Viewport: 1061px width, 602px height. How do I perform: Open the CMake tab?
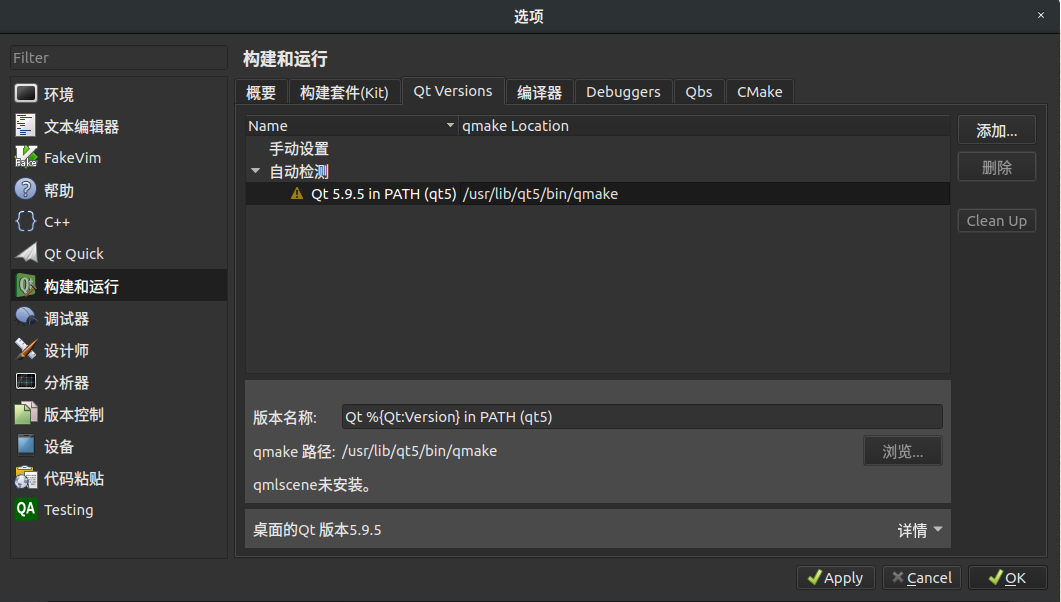pos(759,91)
